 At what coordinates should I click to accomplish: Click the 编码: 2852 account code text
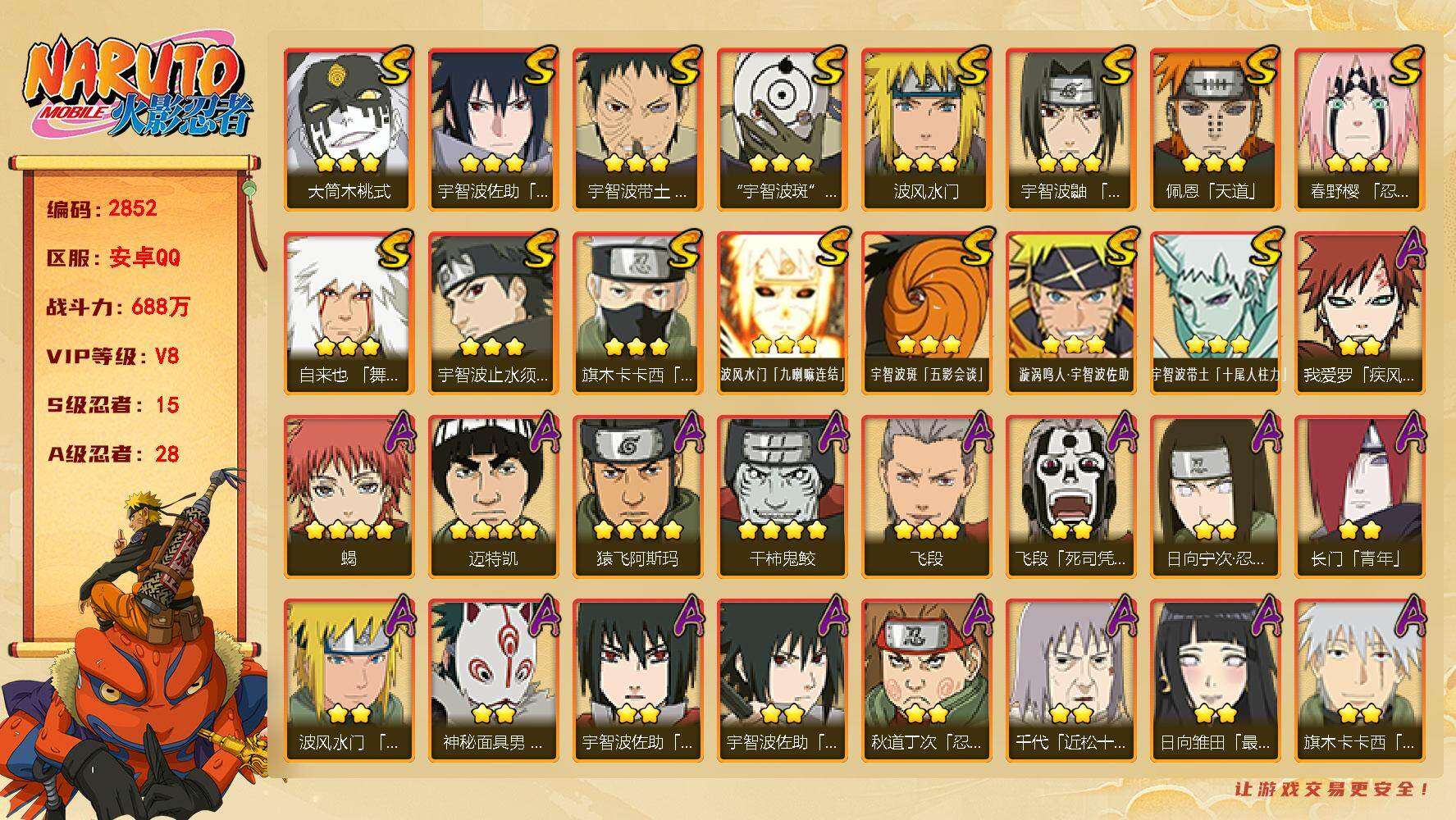click(102, 208)
